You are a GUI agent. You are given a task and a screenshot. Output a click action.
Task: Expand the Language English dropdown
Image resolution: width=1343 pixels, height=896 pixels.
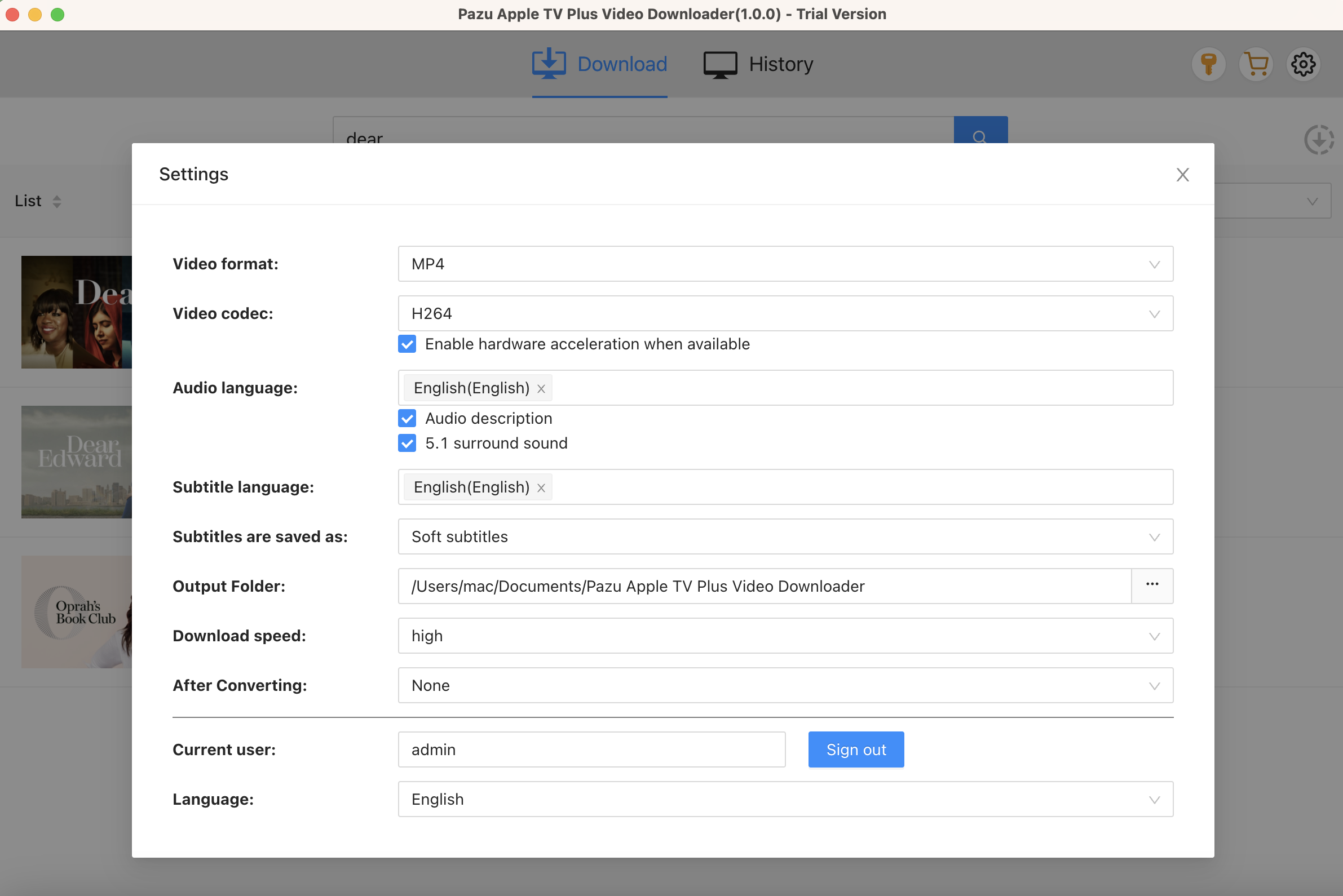click(x=785, y=799)
